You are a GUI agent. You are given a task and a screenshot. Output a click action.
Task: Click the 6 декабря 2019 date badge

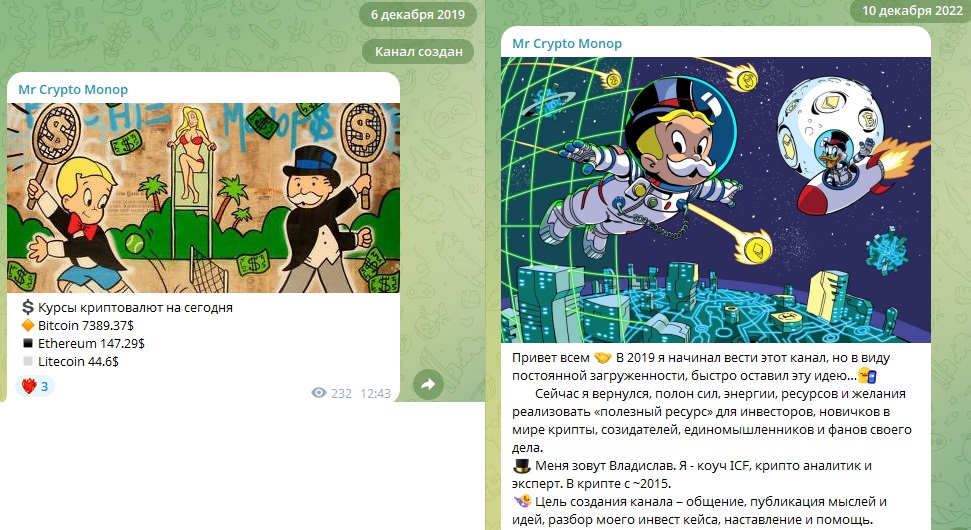coord(418,15)
